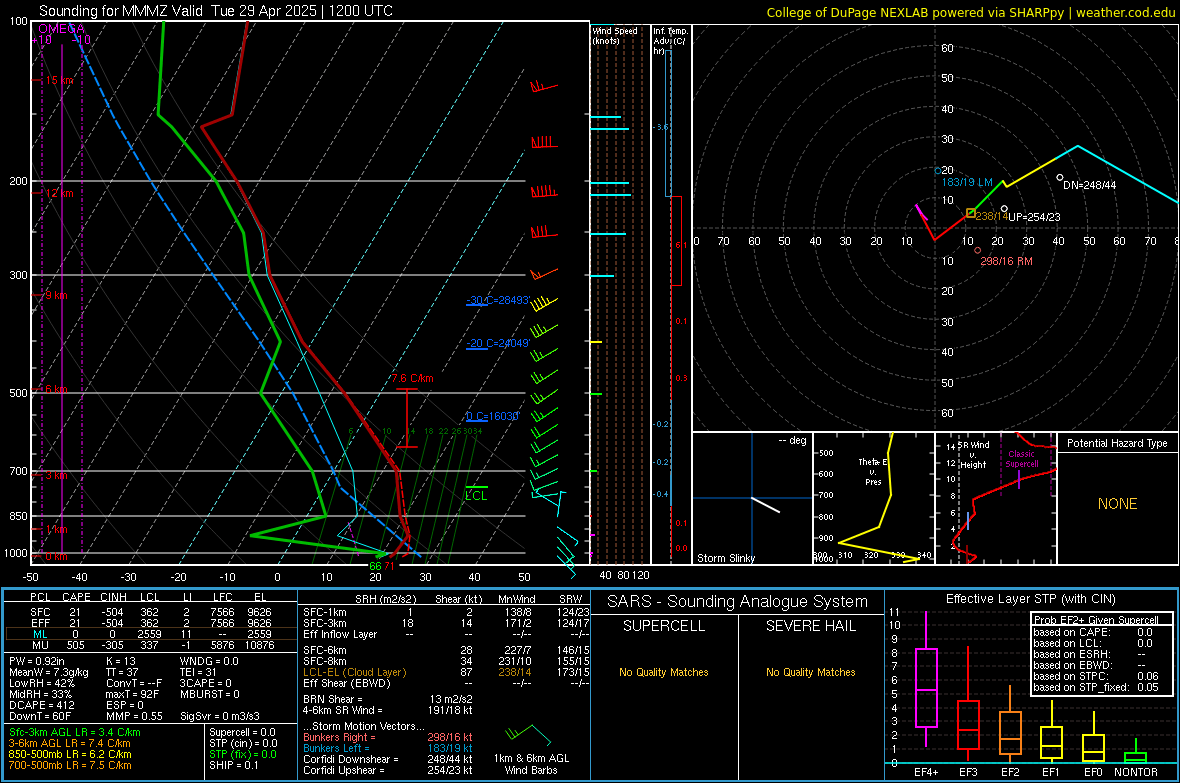Select the magenta OMEGA label

click(x=61, y=29)
